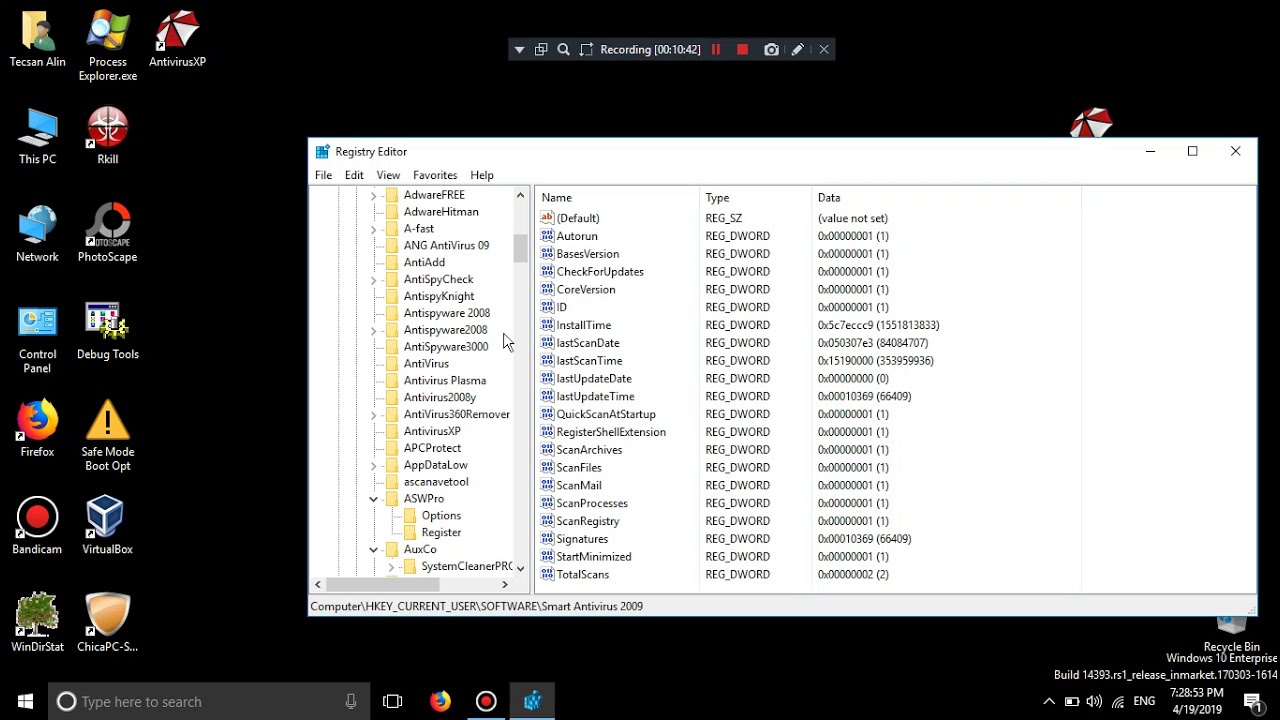Sort values by the Name column header
This screenshot has width=1280, height=720.
click(x=617, y=198)
